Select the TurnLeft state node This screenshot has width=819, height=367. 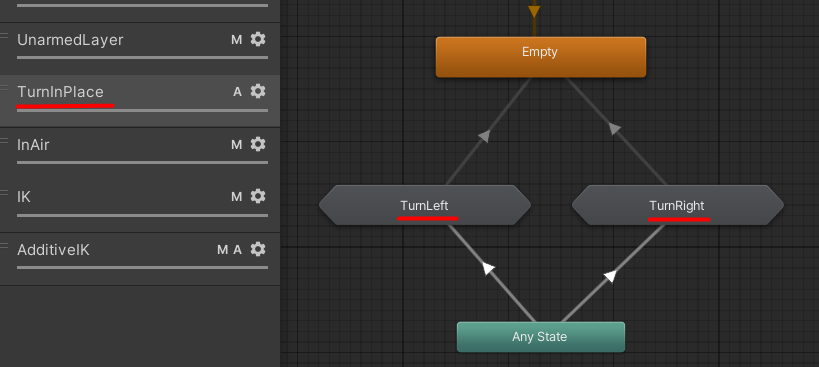point(425,205)
